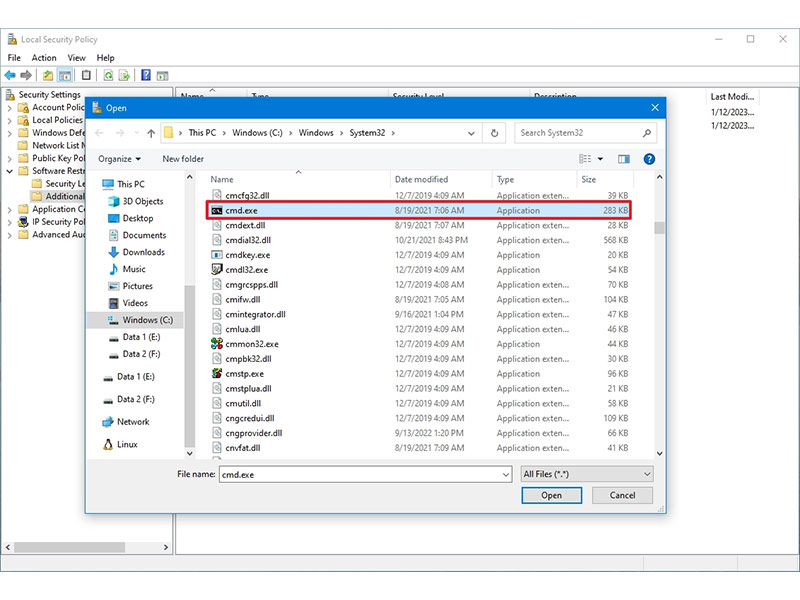
Task: Open the File menu
Action: [14, 58]
